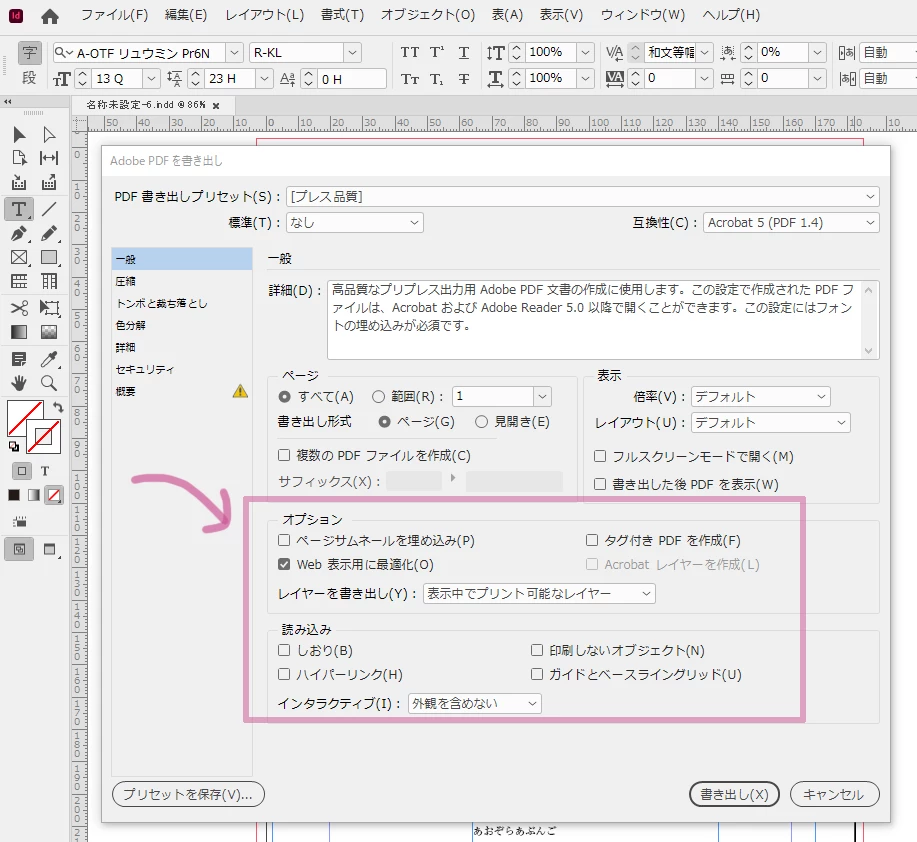The width and height of the screenshot is (917, 842).
Task: Enable タグ付き PDF を作成(F) checkbox
Action: [x=592, y=540]
